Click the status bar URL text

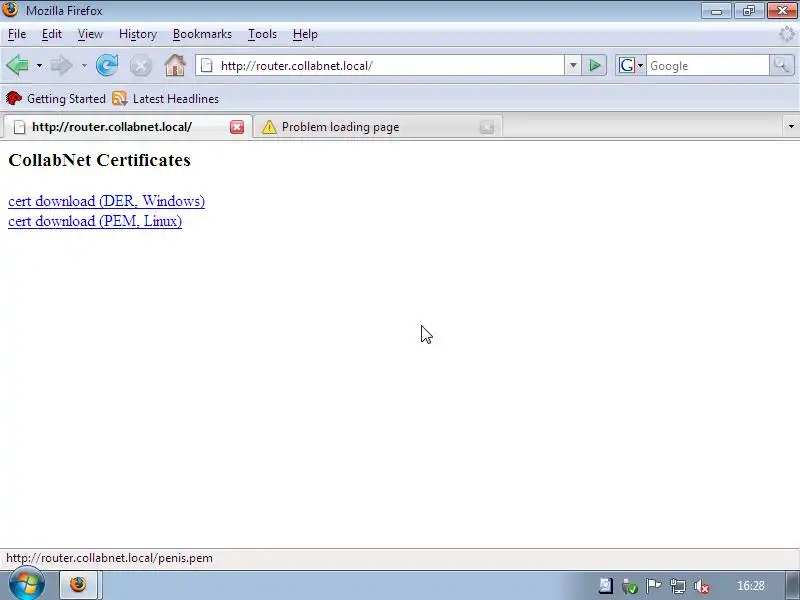[x=109, y=558]
